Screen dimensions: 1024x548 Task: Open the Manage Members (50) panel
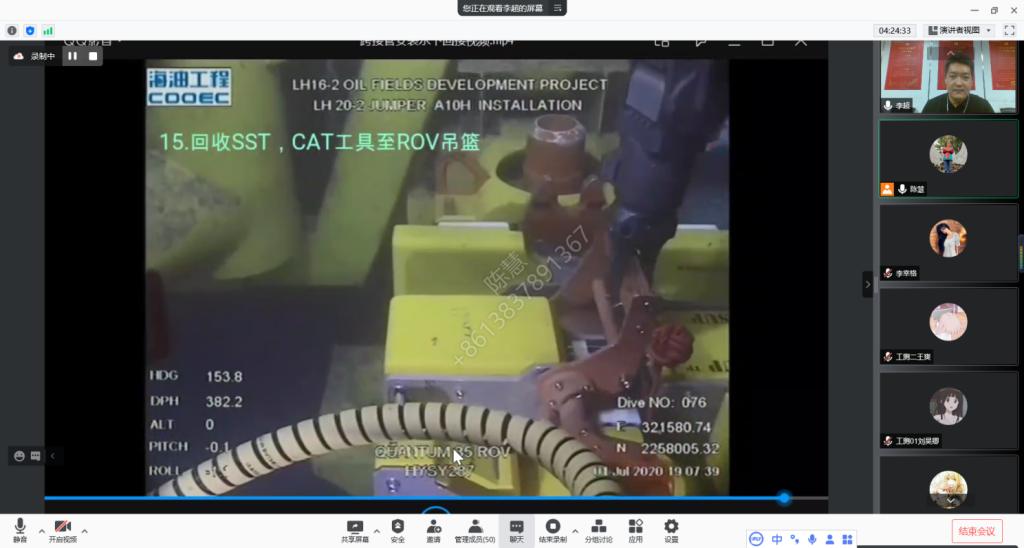click(475, 527)
